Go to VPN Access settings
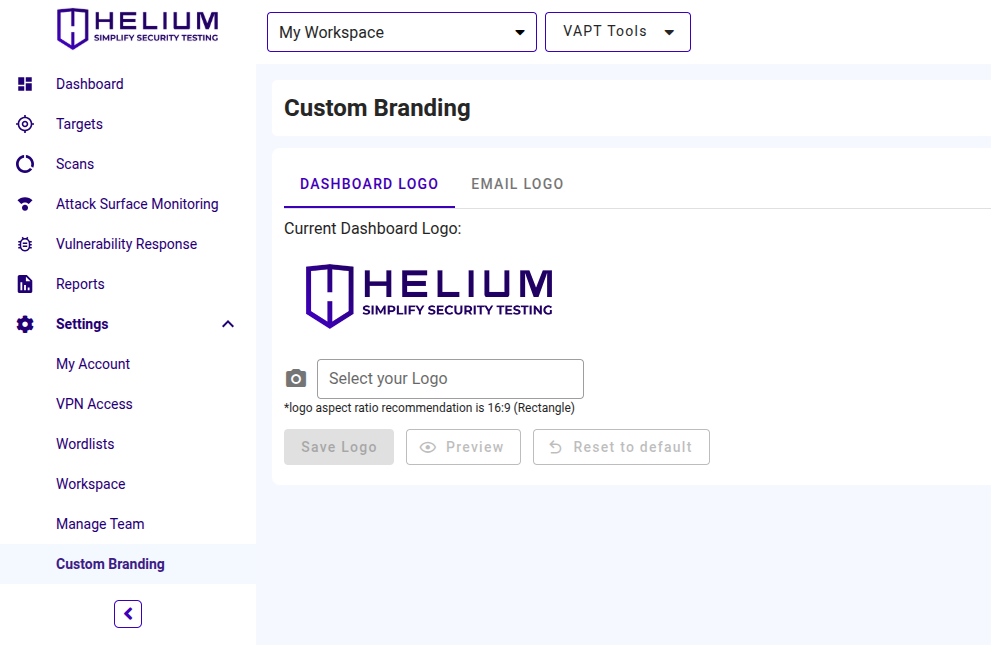This screenshot has width=991, height=645. click(x=94, y=404)
